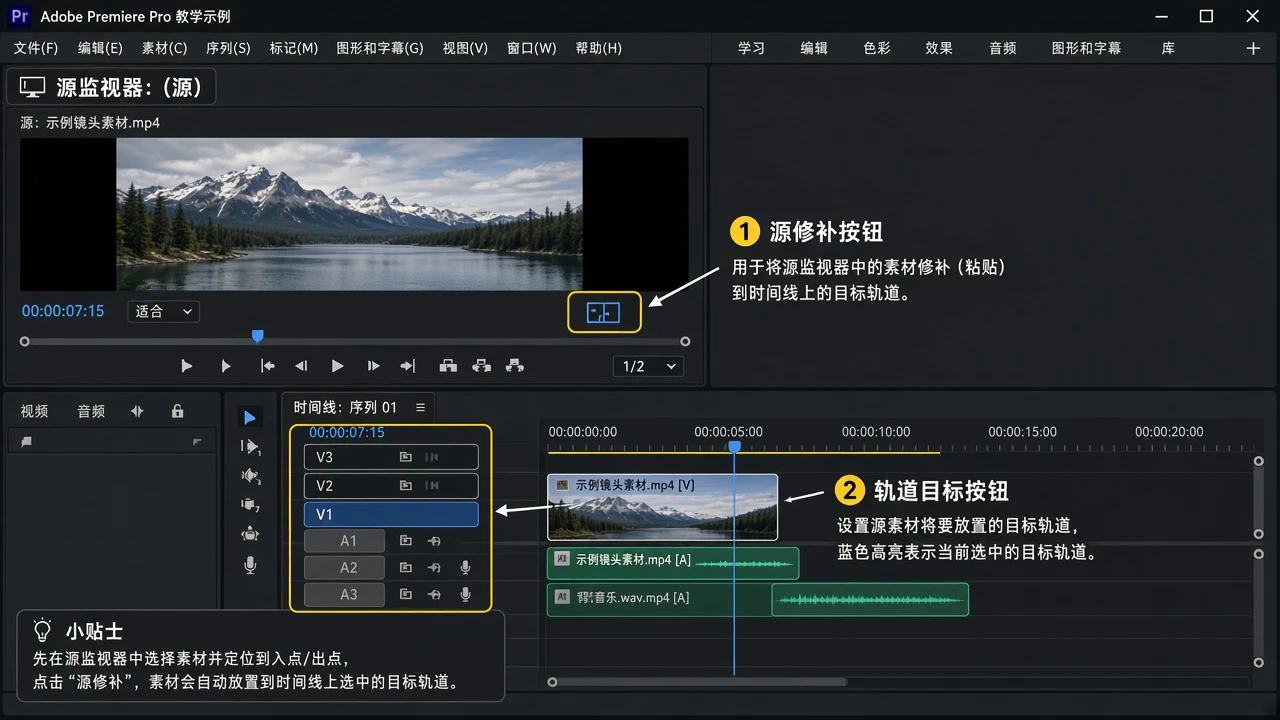The height and width of the screenshot is (720, 1280).
Task: Click the rightmost icon on track V2
Action: click(x=432, y=486)
